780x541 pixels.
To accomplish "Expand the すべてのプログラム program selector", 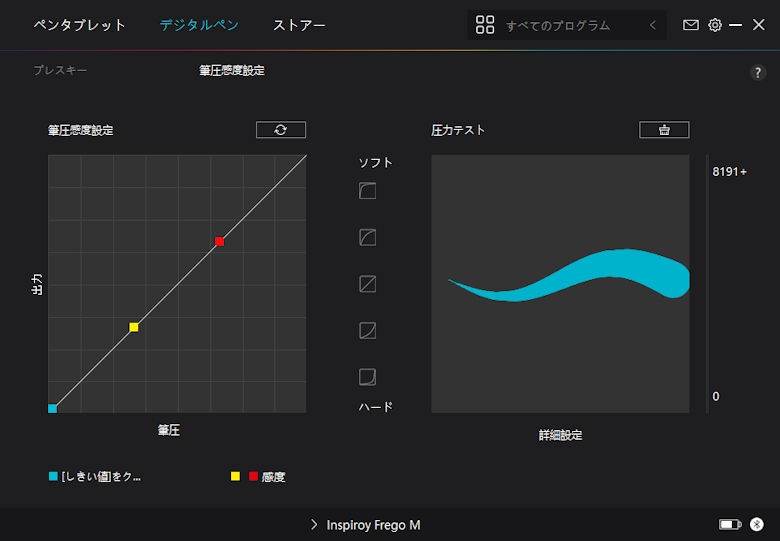I will coord(557,25).
